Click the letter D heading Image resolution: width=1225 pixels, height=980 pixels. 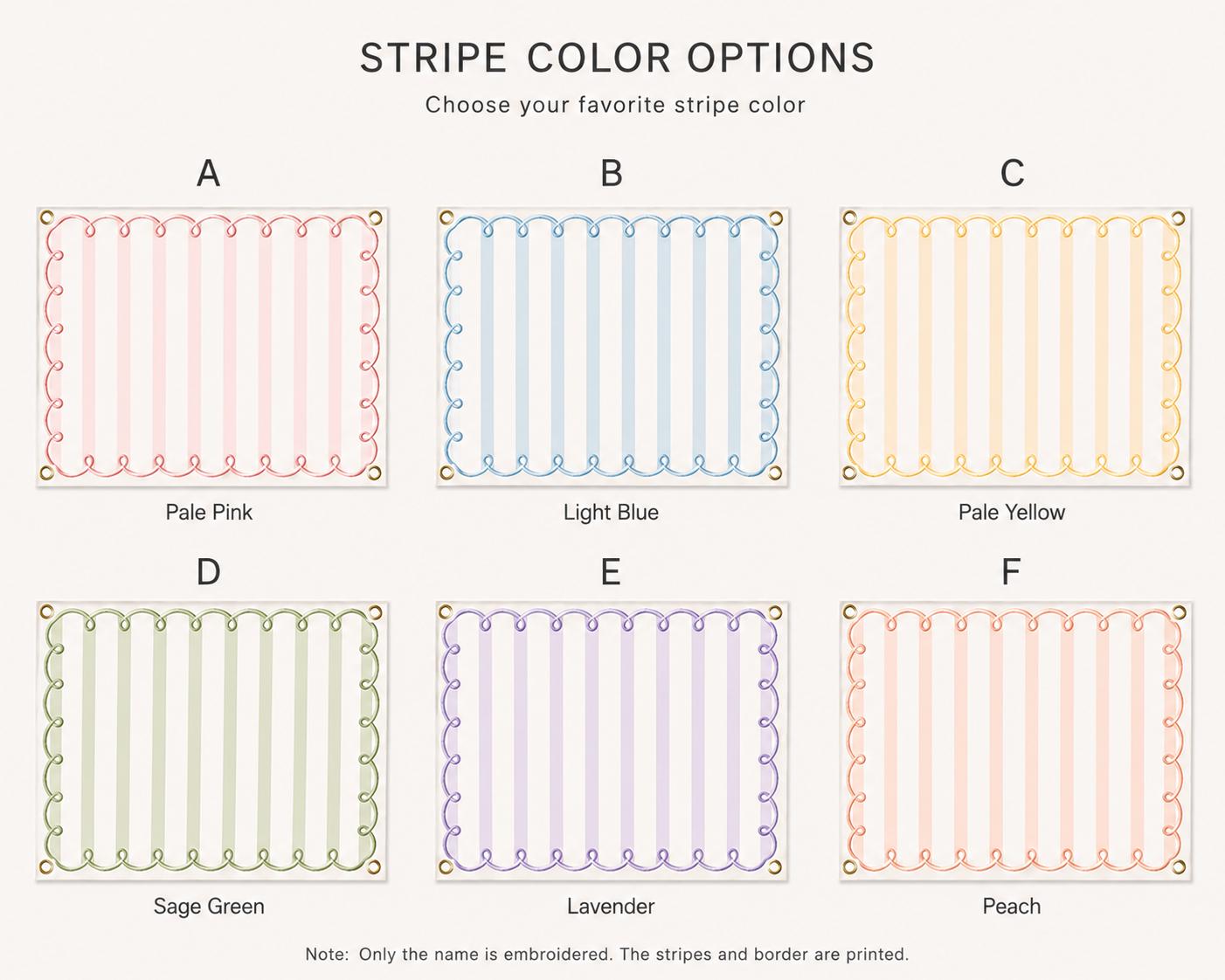coord(208,572)
